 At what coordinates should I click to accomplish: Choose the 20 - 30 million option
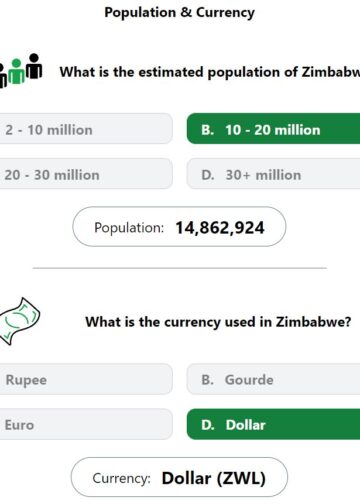pos(86,174)
